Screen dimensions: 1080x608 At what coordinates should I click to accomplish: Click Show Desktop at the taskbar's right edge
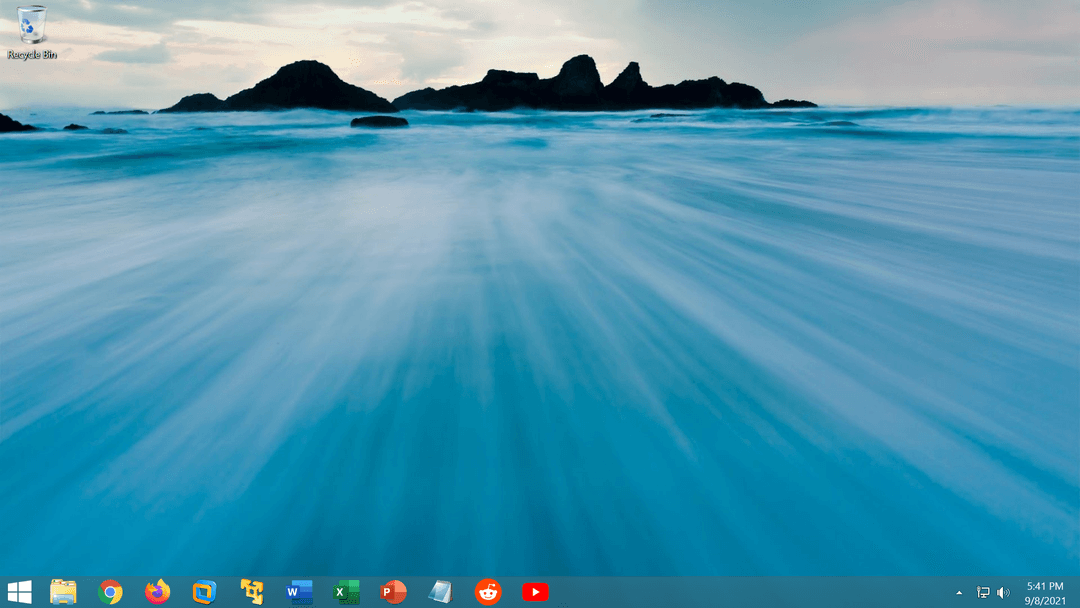(1077, 592)
